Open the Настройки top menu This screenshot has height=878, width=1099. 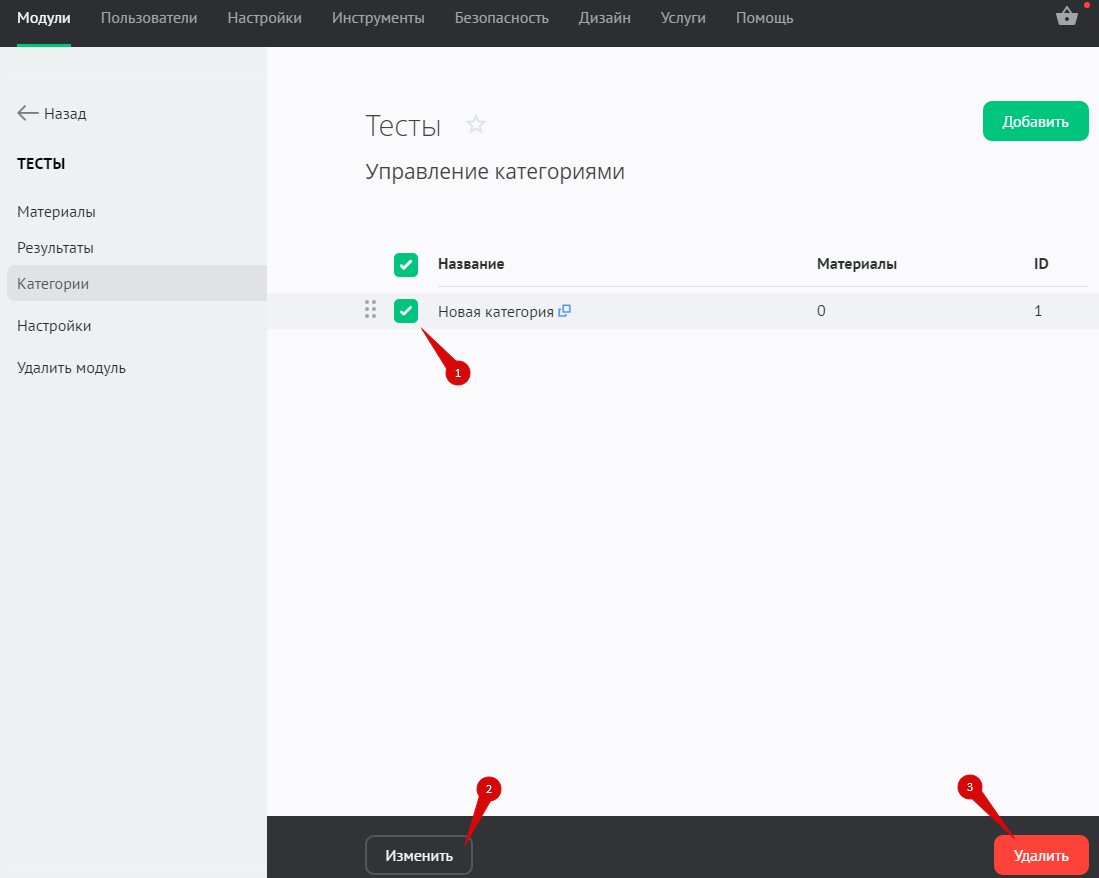point(264,18)
